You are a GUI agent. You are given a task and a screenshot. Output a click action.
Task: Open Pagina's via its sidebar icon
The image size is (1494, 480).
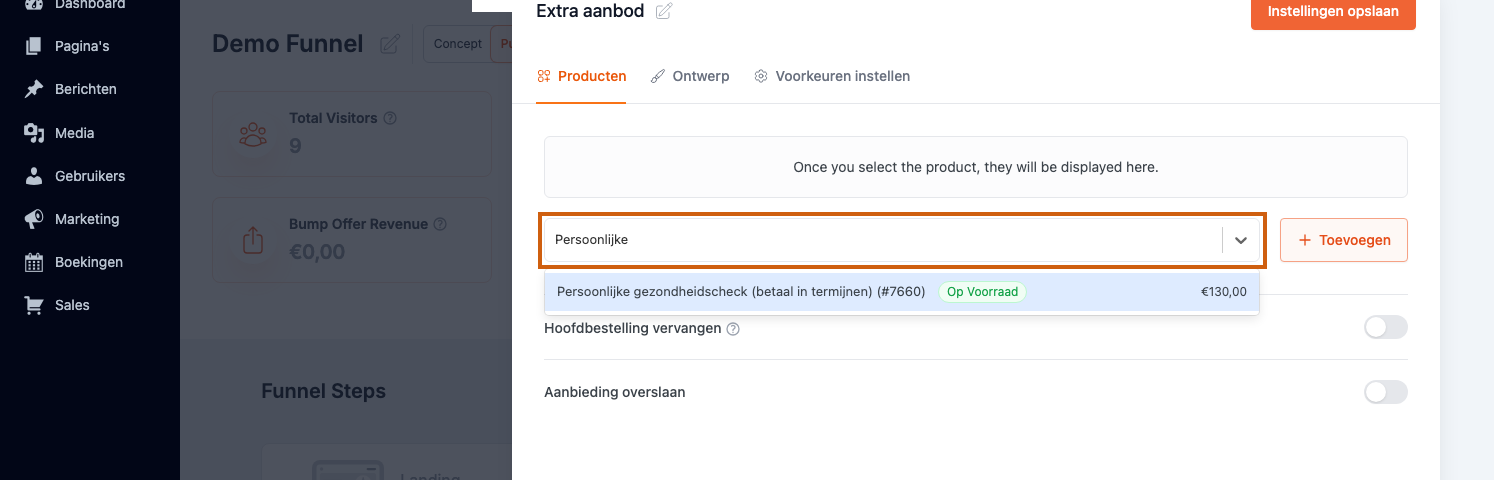coord(34,46)
